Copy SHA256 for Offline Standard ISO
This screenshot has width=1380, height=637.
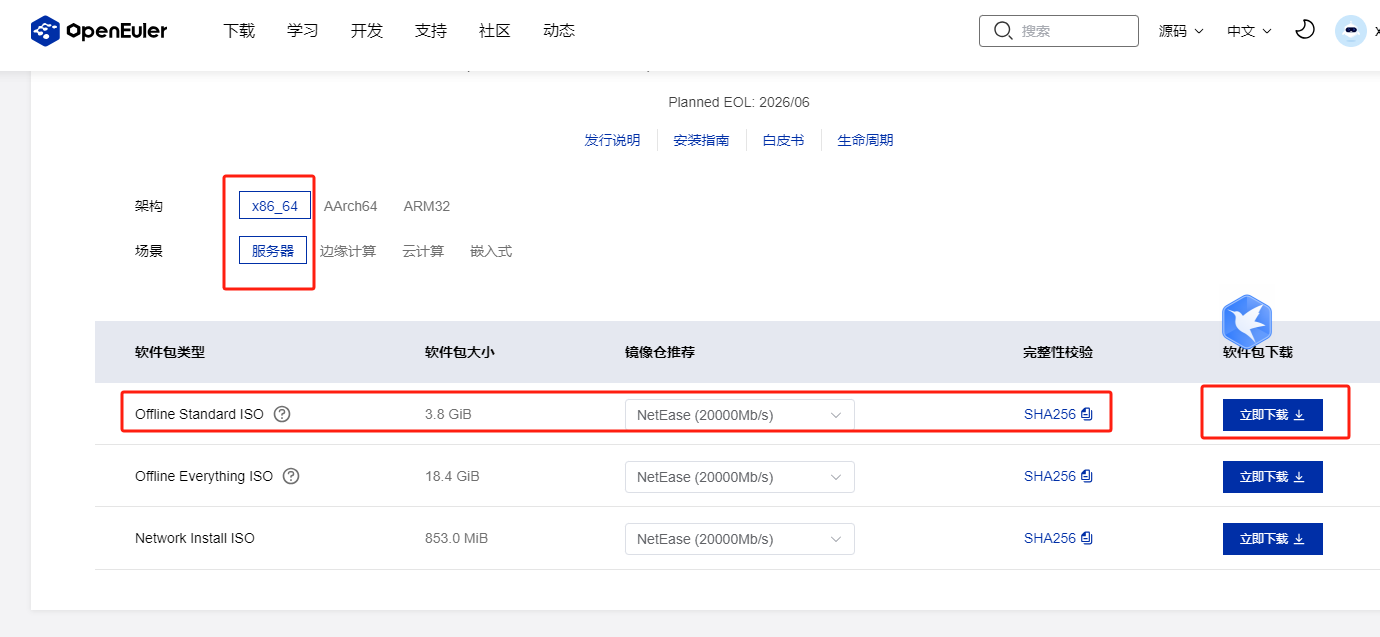pyautogui.click(x=1087, y=414)
